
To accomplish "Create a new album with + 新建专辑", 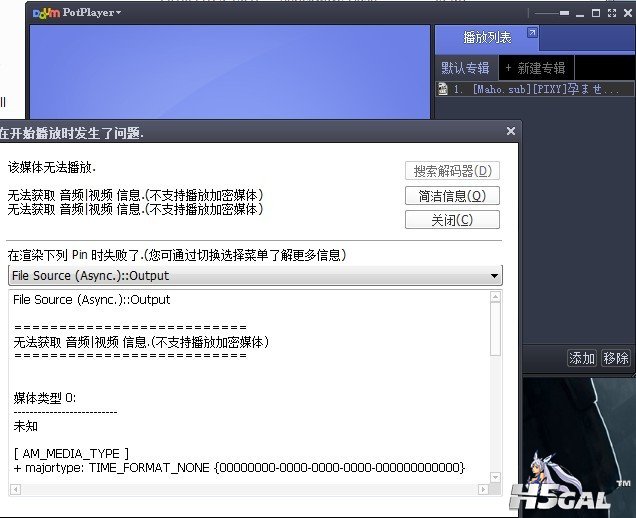I will pyautogui.click(x=534, y=68).
